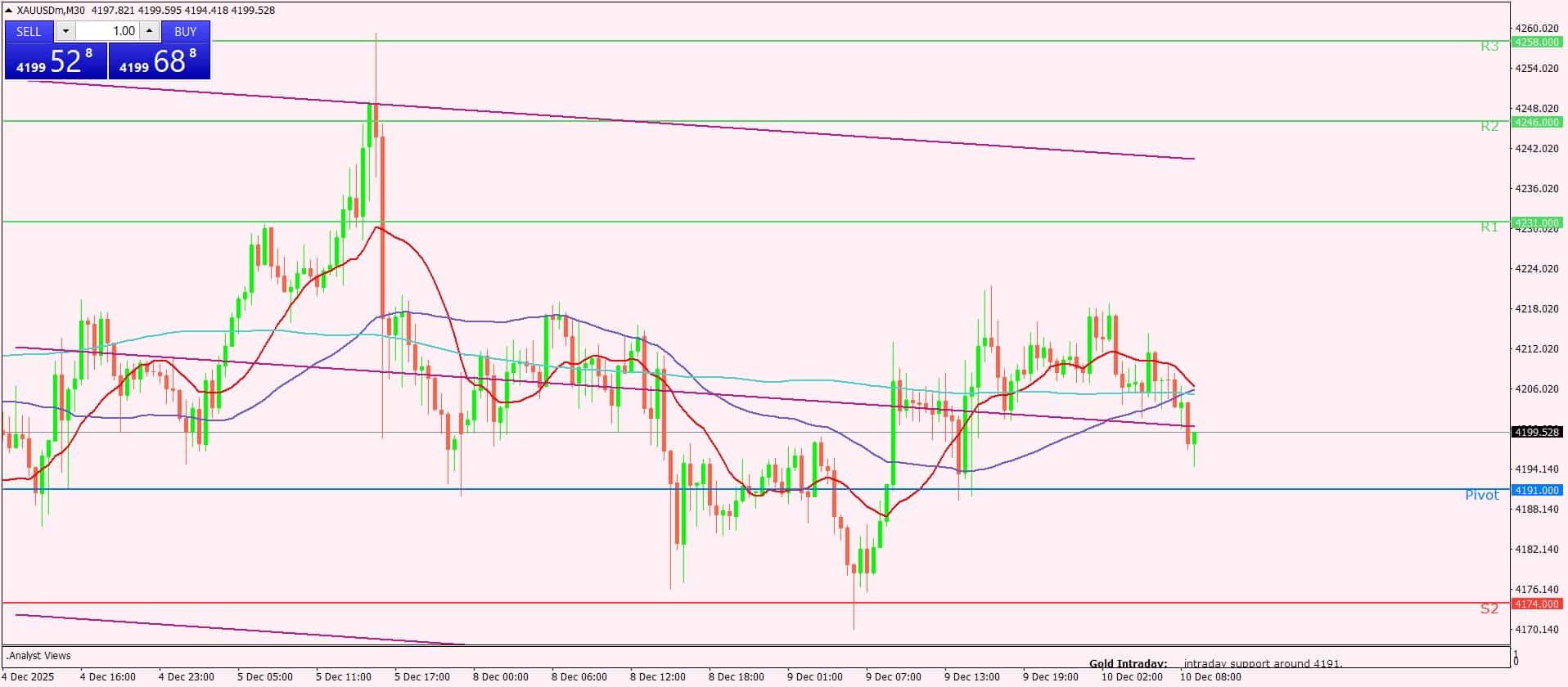
Task: Click the SELL button
Action: (x=29, y=31)
